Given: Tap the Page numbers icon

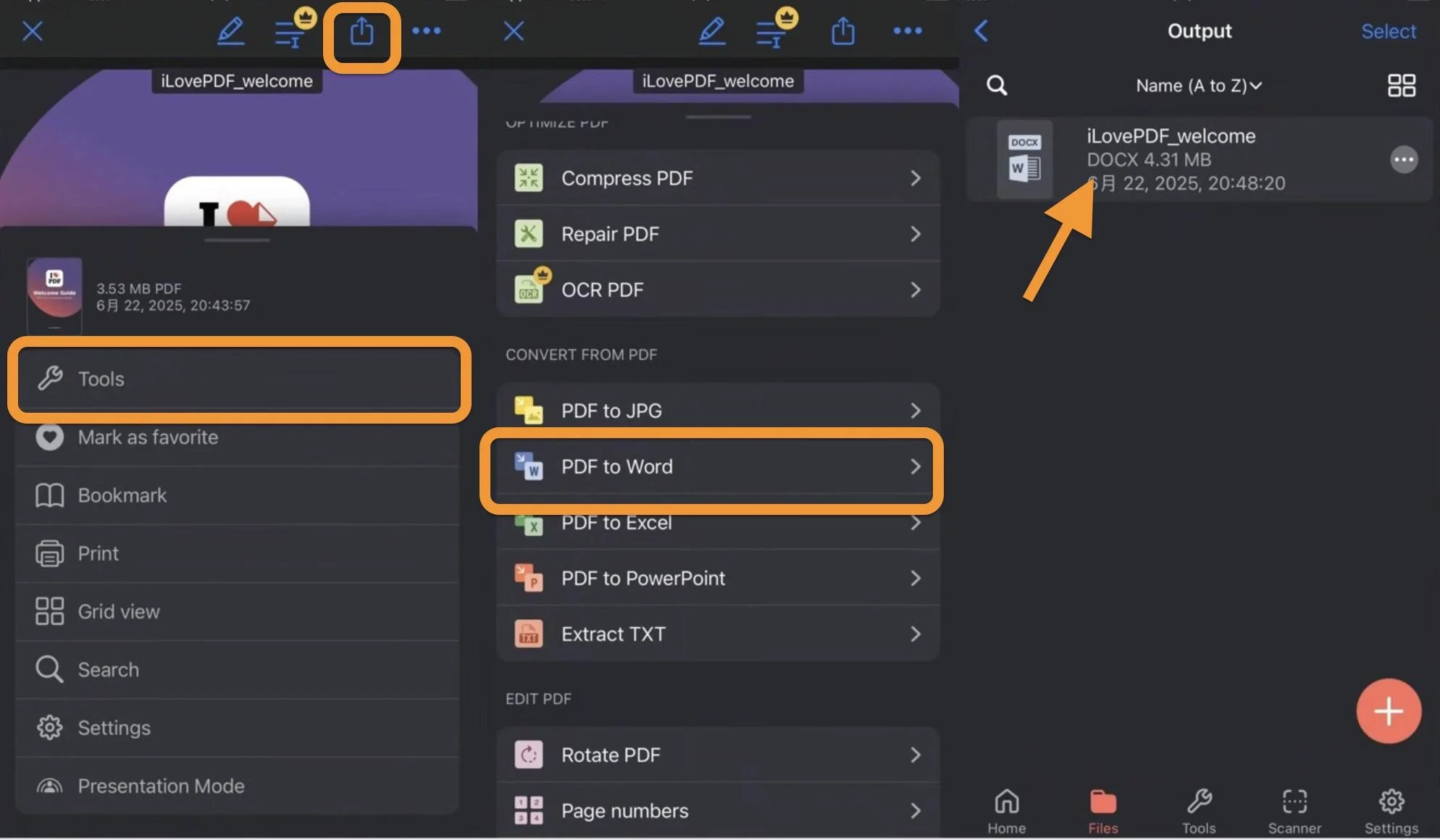Looking at the screenshot, I should point(529,810).
